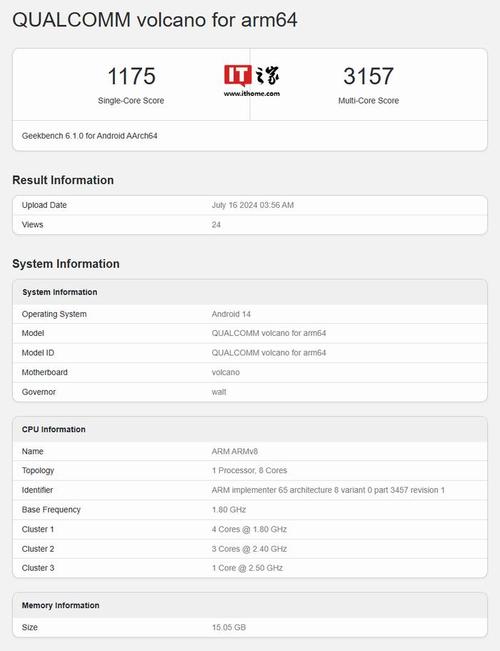The height and width of the screenshot is (651, 500).
Task: Click the 'Cluster 2' row label
Action: coord(38,548)
